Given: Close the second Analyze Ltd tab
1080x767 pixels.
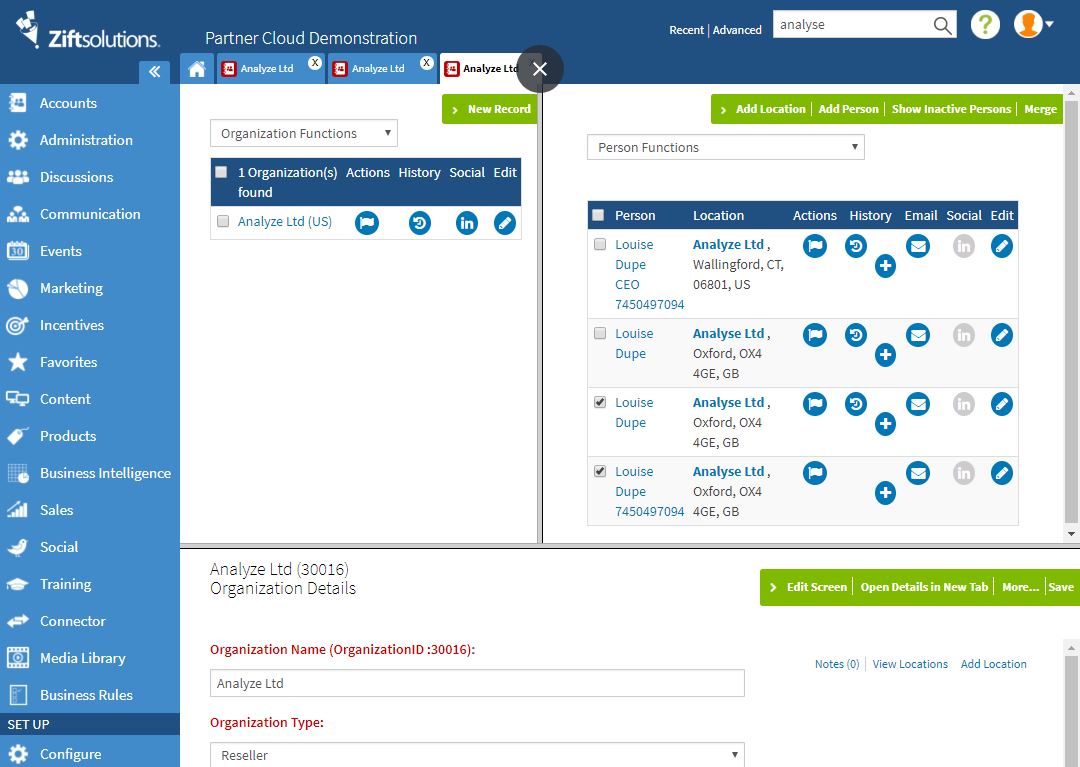Looking at the screenshot, I should tap(427, 63).
